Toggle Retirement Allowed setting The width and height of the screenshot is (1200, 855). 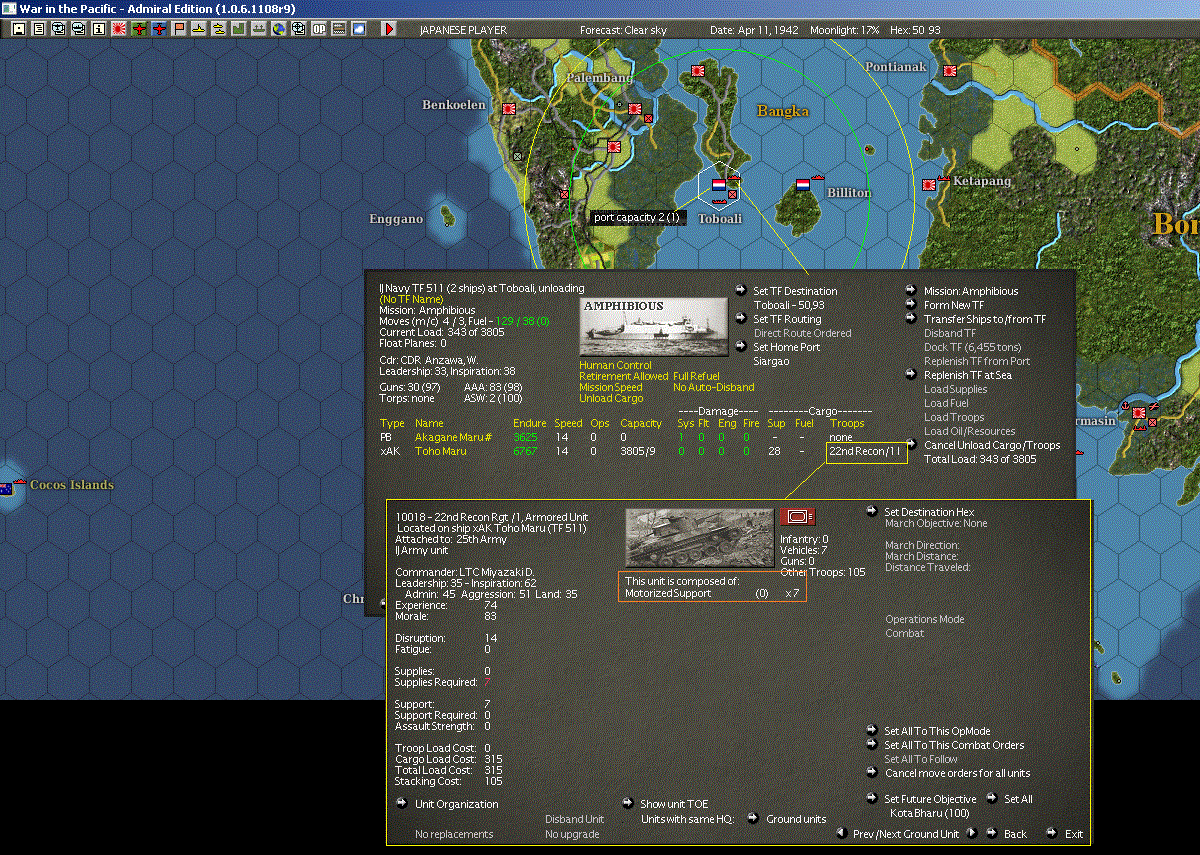pos(624,376)
